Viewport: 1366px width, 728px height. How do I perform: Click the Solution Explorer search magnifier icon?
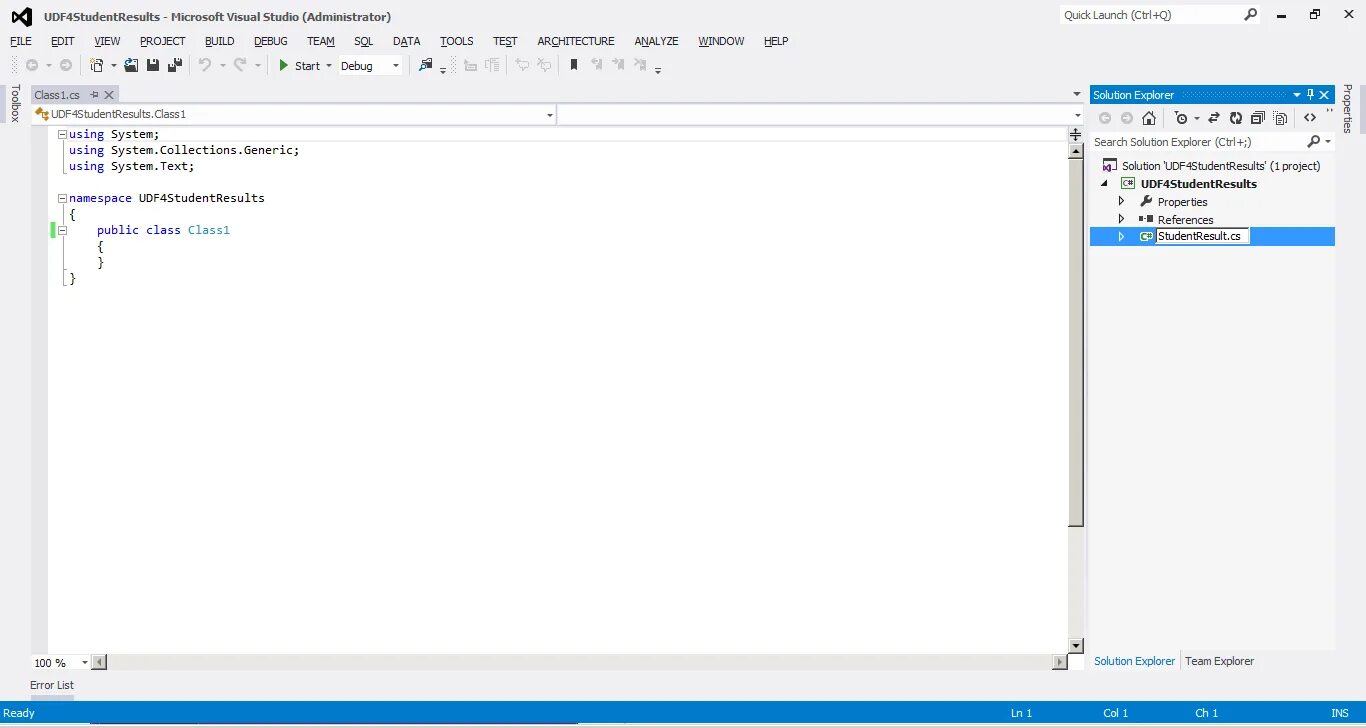coord(1314,142)
